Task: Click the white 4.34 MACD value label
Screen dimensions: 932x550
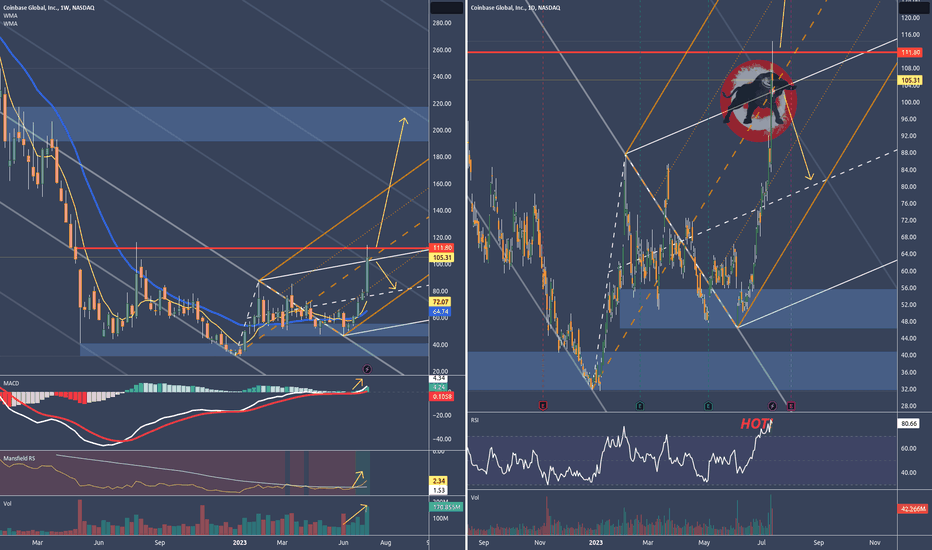Action: pos(439,378)
